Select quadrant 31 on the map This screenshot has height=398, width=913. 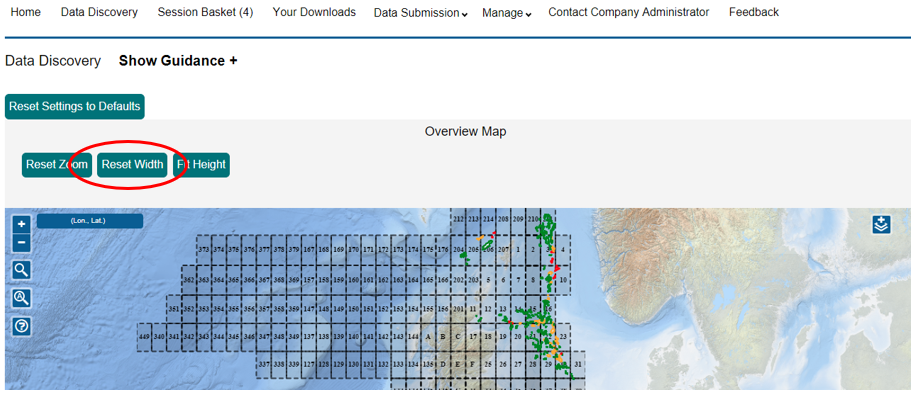(x=578, y=364)
